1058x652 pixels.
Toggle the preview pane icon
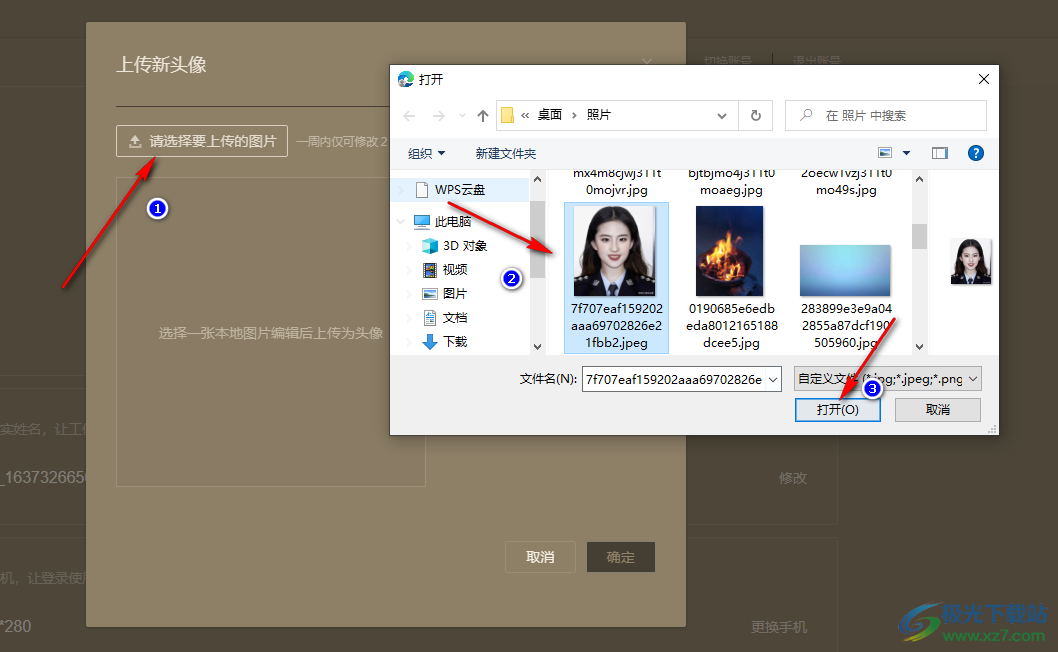click(x=939, y=153)
